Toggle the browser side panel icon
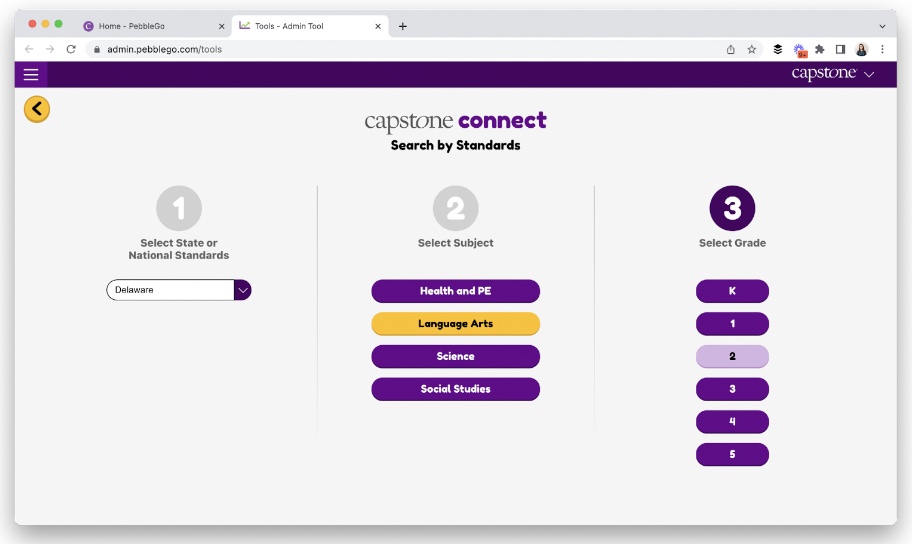The height and width of the screenshot is (544, 912). [x=840, y=49]
